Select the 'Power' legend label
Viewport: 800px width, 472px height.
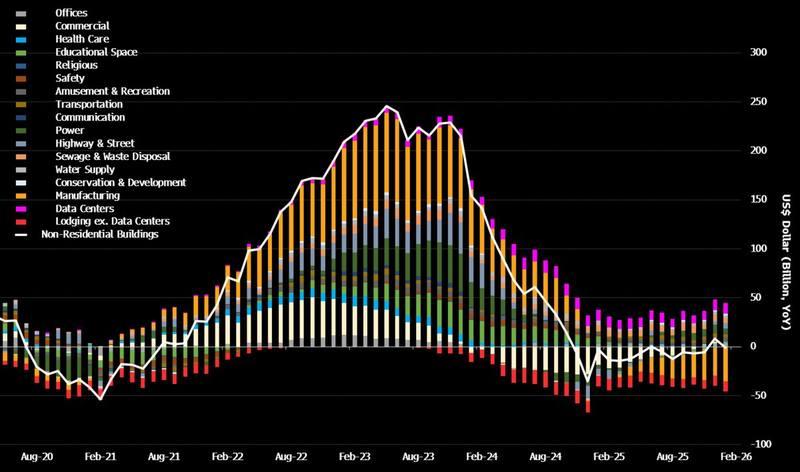tap(70, 131)
